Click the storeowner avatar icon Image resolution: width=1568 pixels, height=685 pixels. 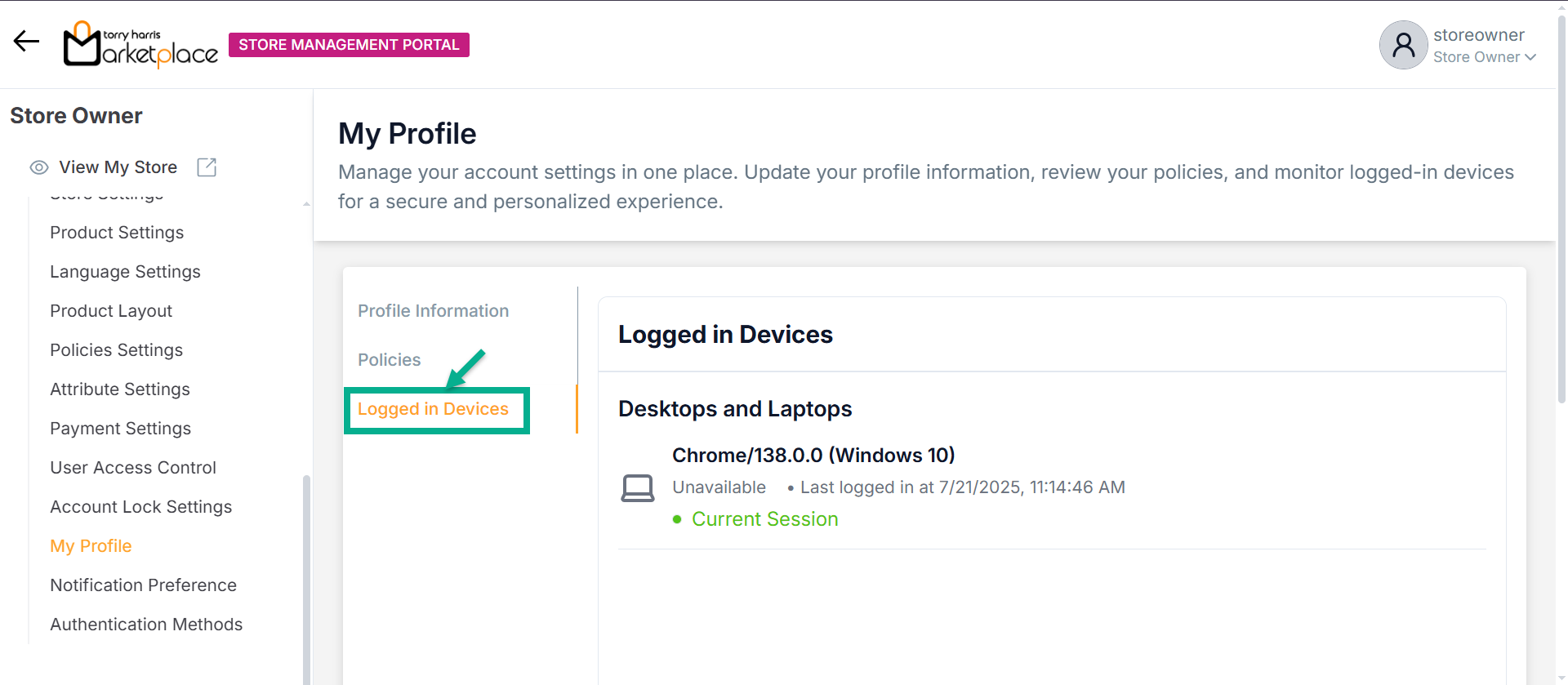(x=1403, y=45)
